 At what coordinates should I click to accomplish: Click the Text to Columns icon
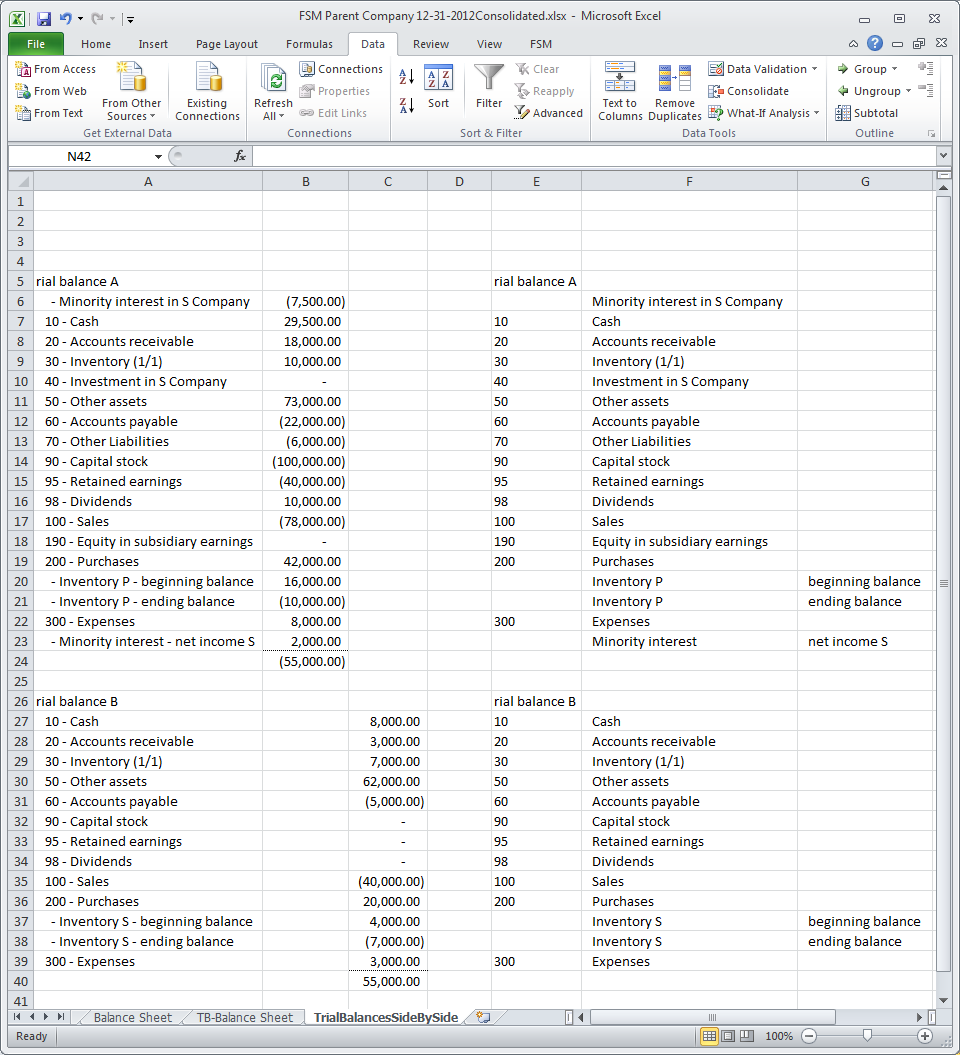point(620,91)
